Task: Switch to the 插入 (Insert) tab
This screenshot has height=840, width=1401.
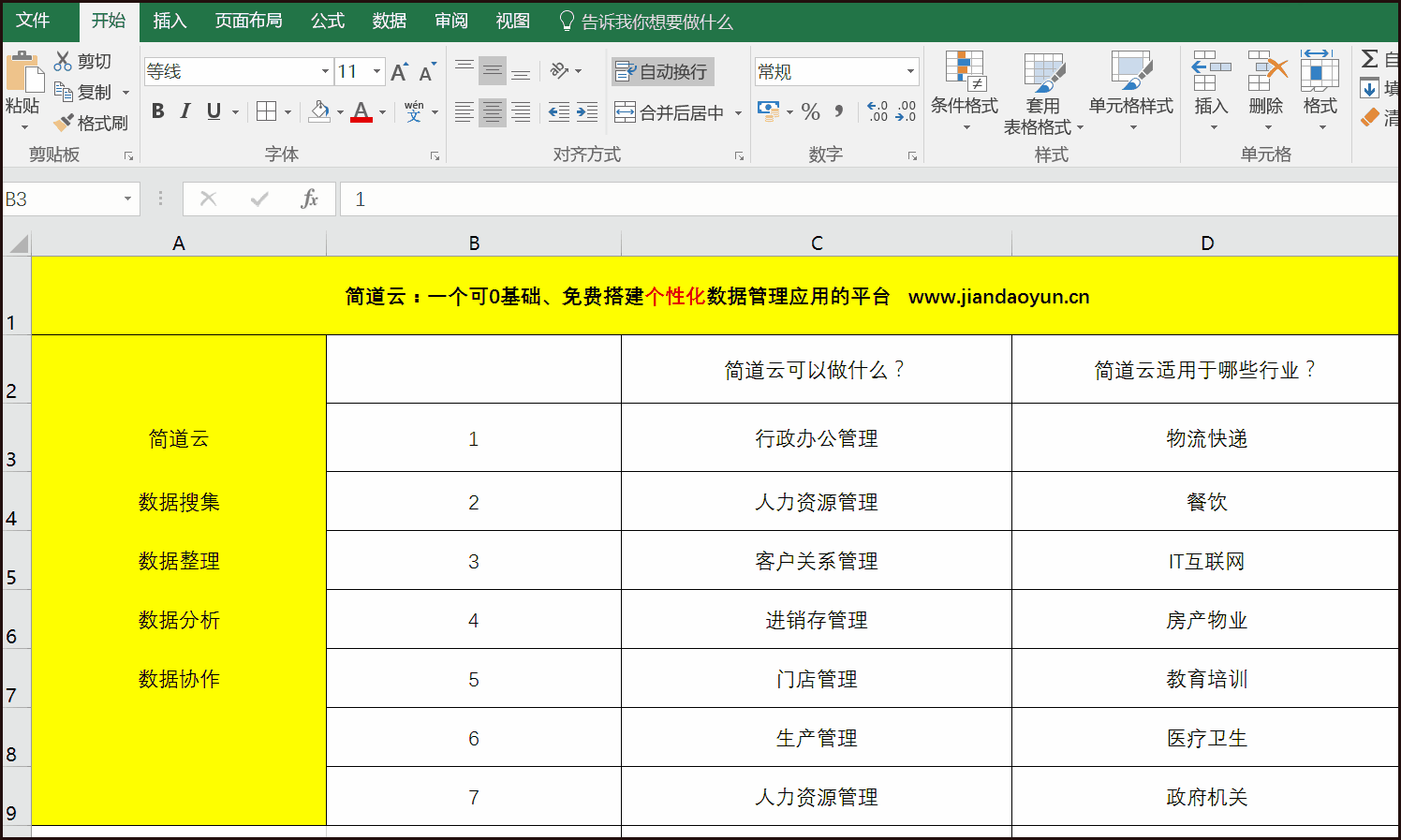Action: click(170, 21)
